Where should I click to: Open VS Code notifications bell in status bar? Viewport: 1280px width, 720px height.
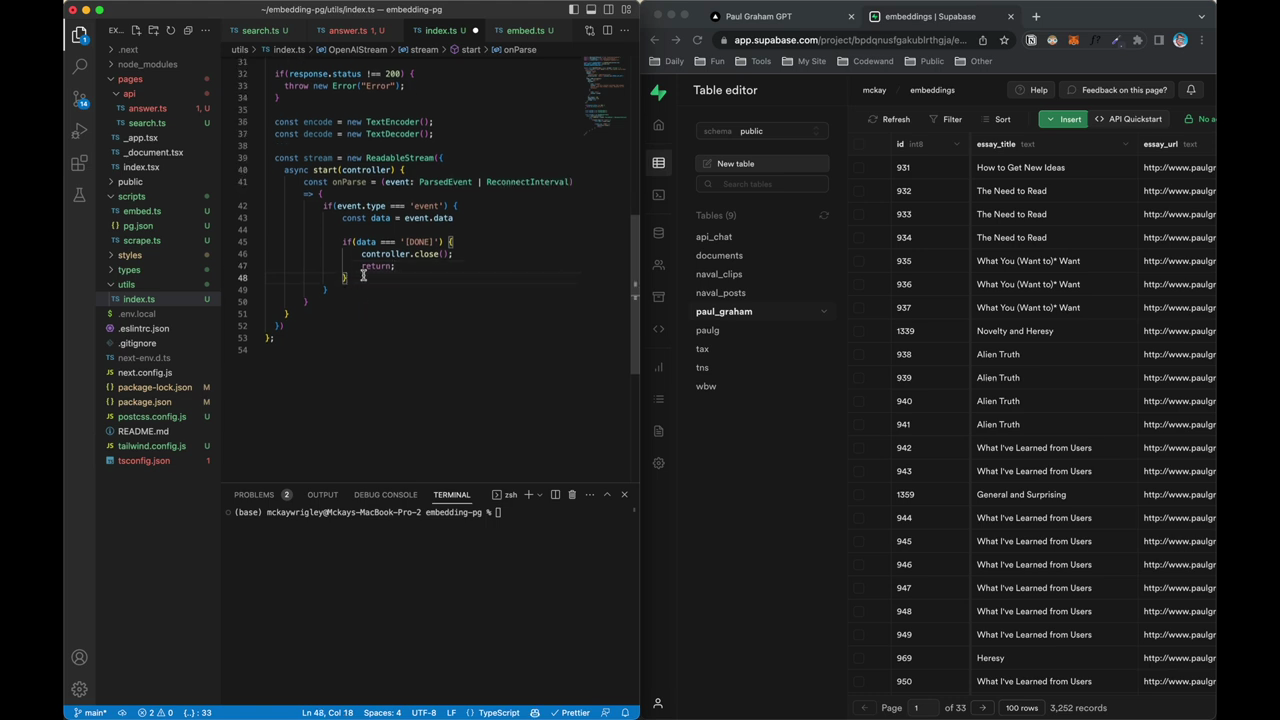click(625, 713)
